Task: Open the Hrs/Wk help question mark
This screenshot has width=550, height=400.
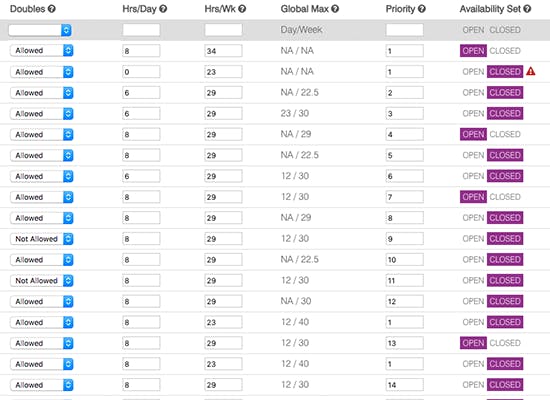Action: pyautogui.click(x=242, y=9)
